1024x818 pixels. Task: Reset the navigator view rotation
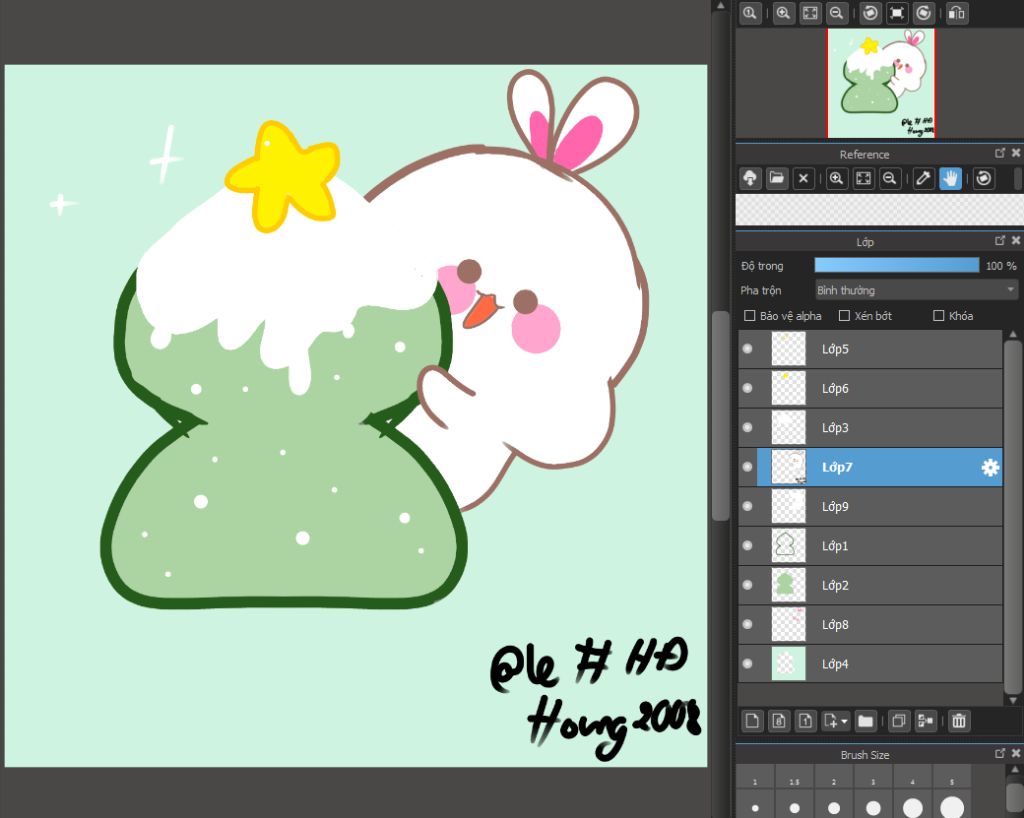click(x=897, y=13)
